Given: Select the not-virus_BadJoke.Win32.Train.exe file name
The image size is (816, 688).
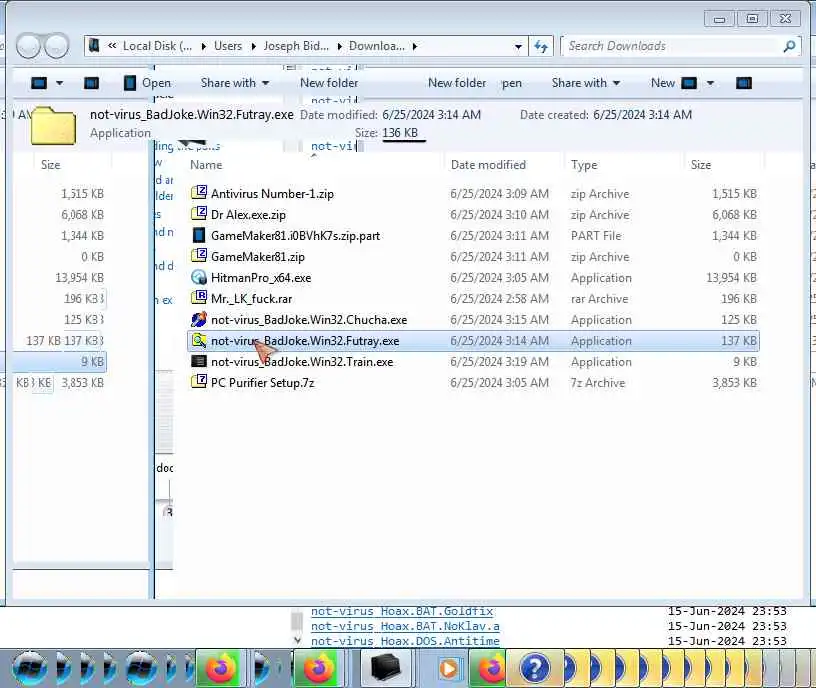Looking at the screenshot, I should coord(302,362).
